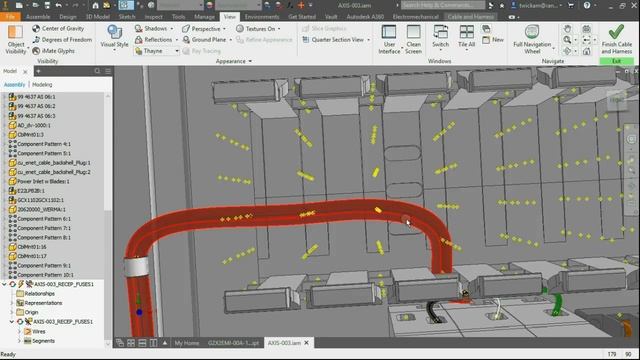This screenshot has height=360, width=640.
Task: Toggle Shadows in the Appearance panel
Action: [151, 29]
